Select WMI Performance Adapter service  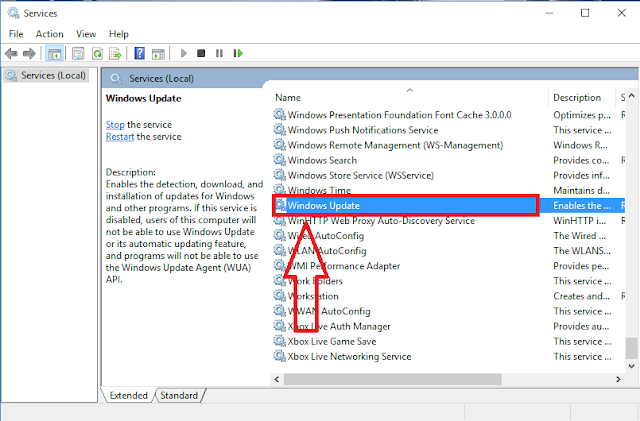tap(344, 266)
